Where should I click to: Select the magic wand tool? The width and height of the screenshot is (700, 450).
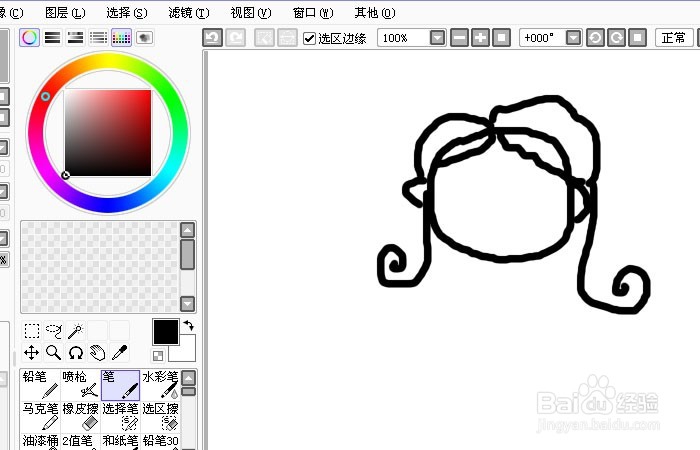pyautogui.click(x=75, y=331)
